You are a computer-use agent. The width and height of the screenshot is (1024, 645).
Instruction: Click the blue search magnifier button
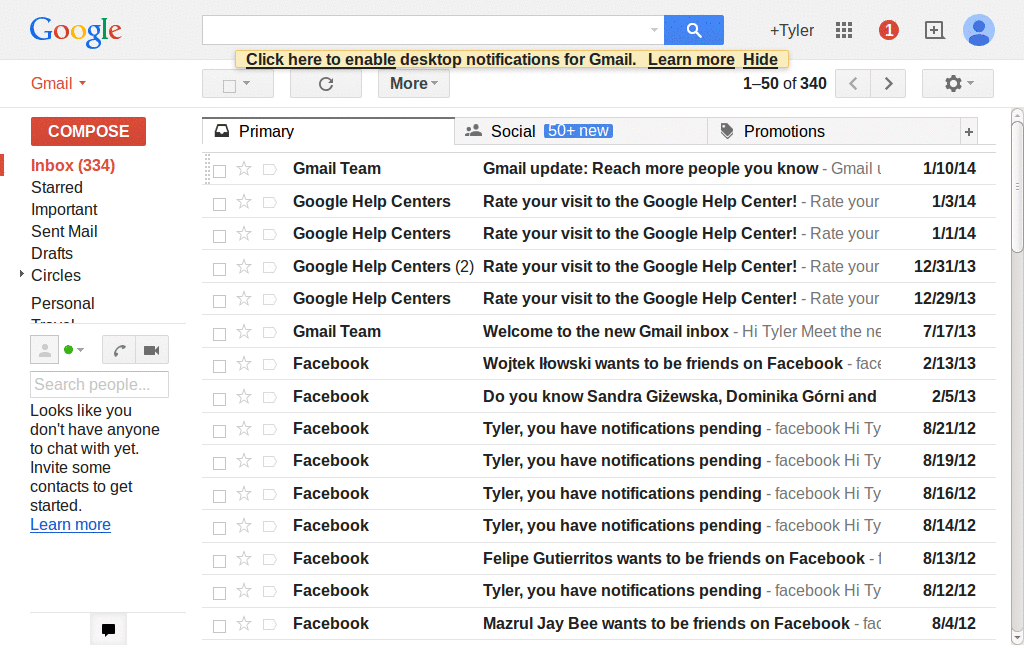694,30
